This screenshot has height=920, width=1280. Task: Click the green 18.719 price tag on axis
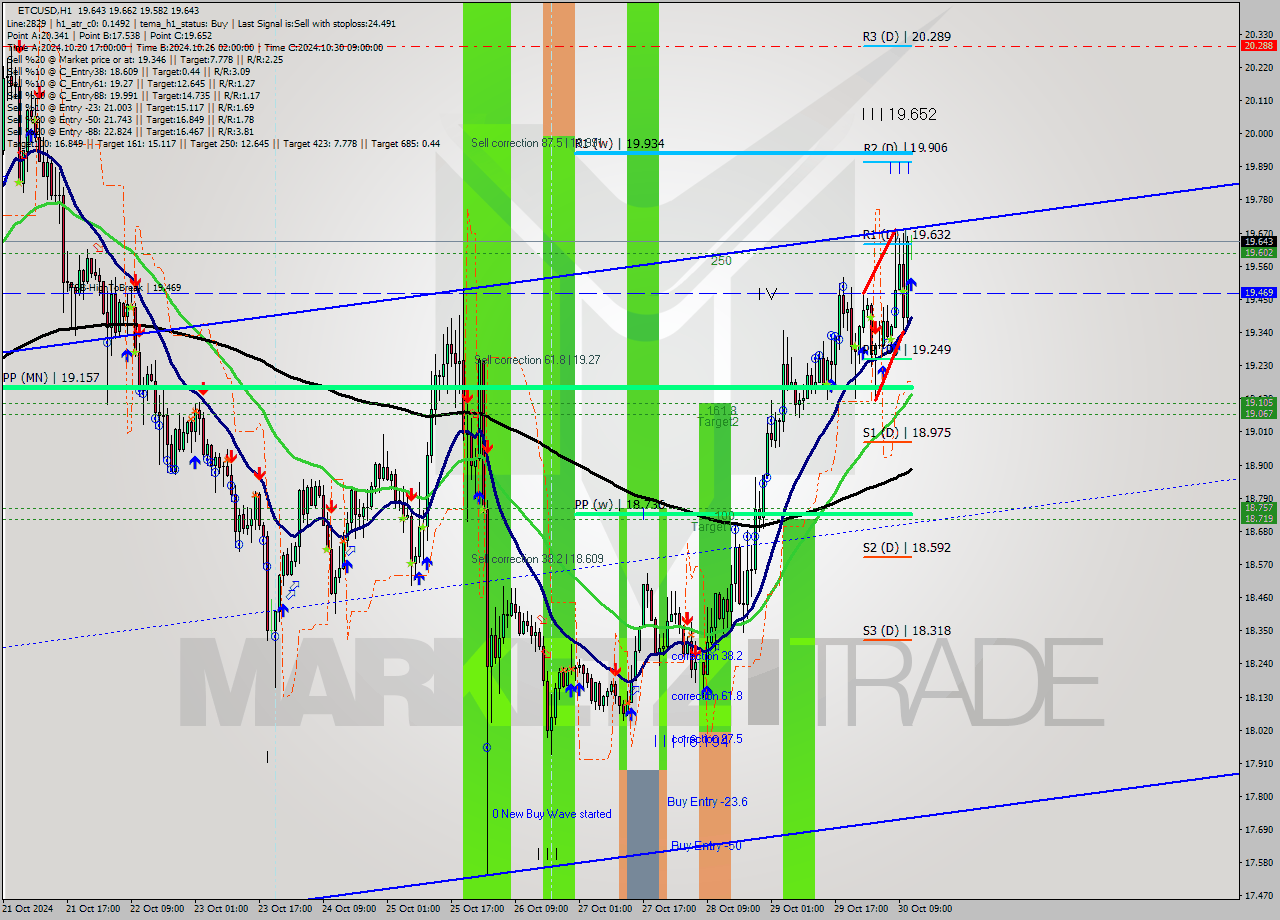click(1258, 519)
